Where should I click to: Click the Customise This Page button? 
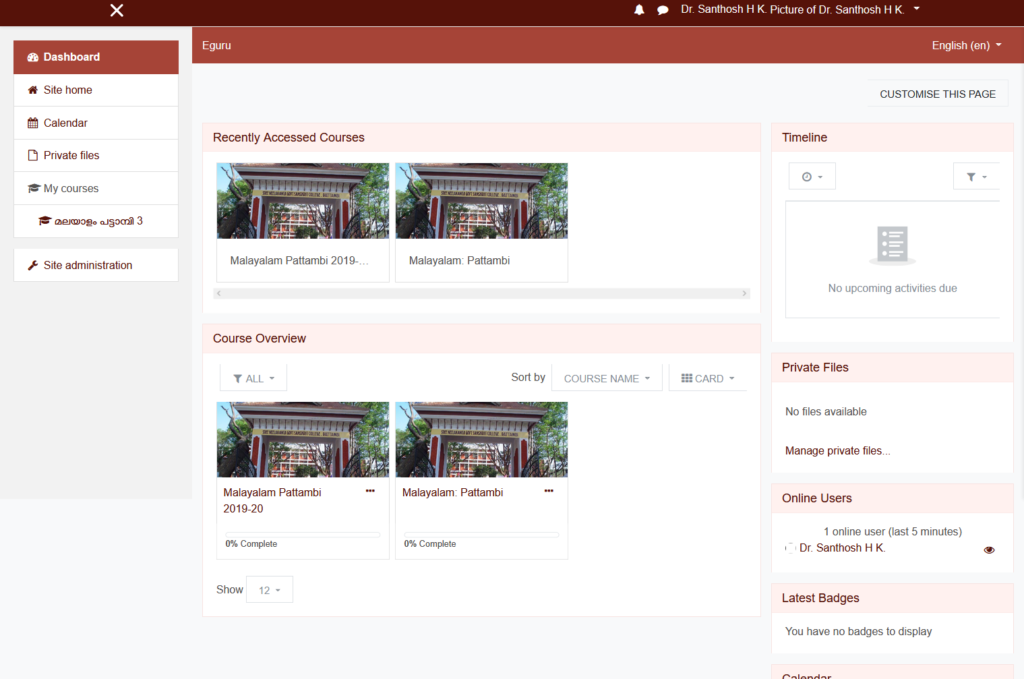(x=937, y=94)
